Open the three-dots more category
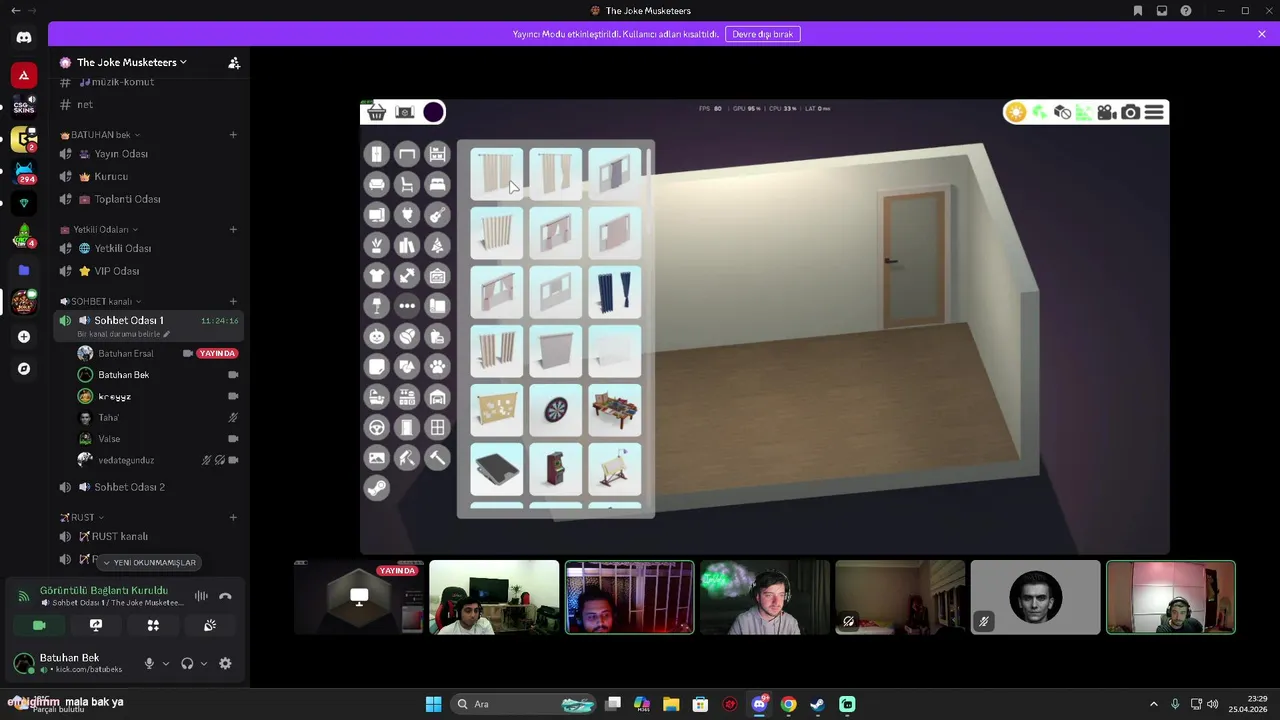This screenshot has height=720, width=1280. pyautogui.click(x=407, y=306)
